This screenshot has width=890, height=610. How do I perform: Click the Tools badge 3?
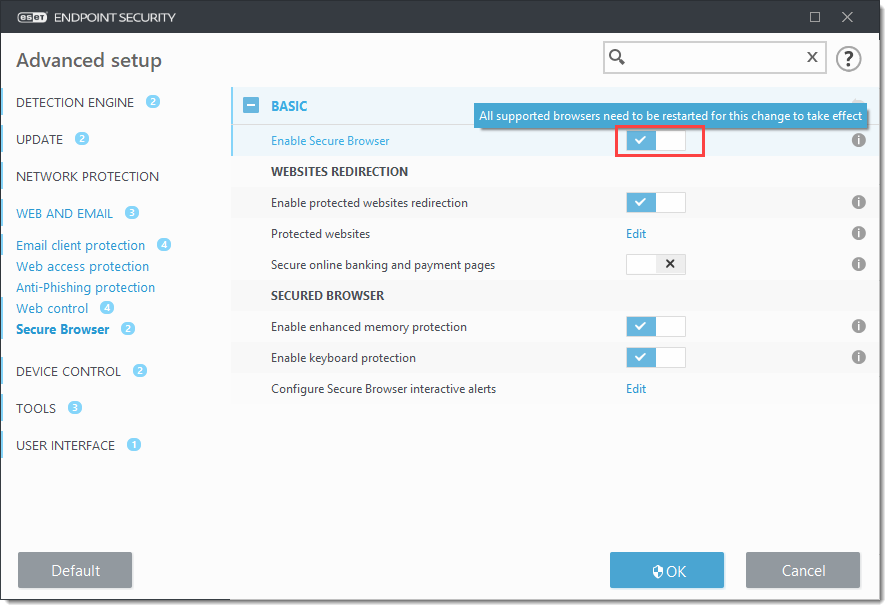click(75, 407)
